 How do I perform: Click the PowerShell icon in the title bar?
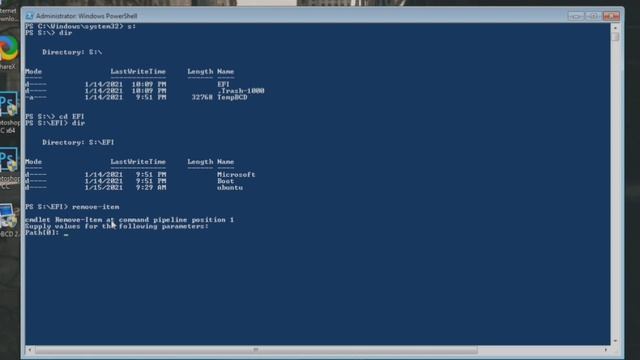pos(29,16)
